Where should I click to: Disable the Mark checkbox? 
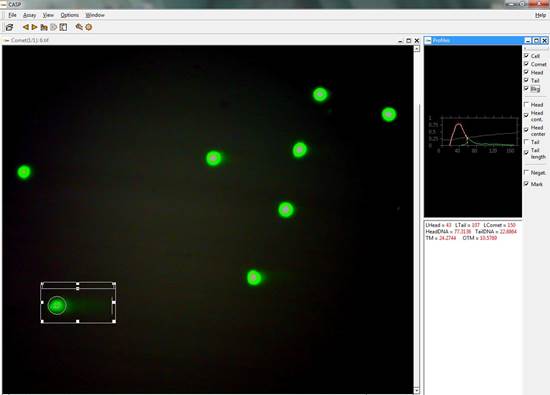coord(526,184)
